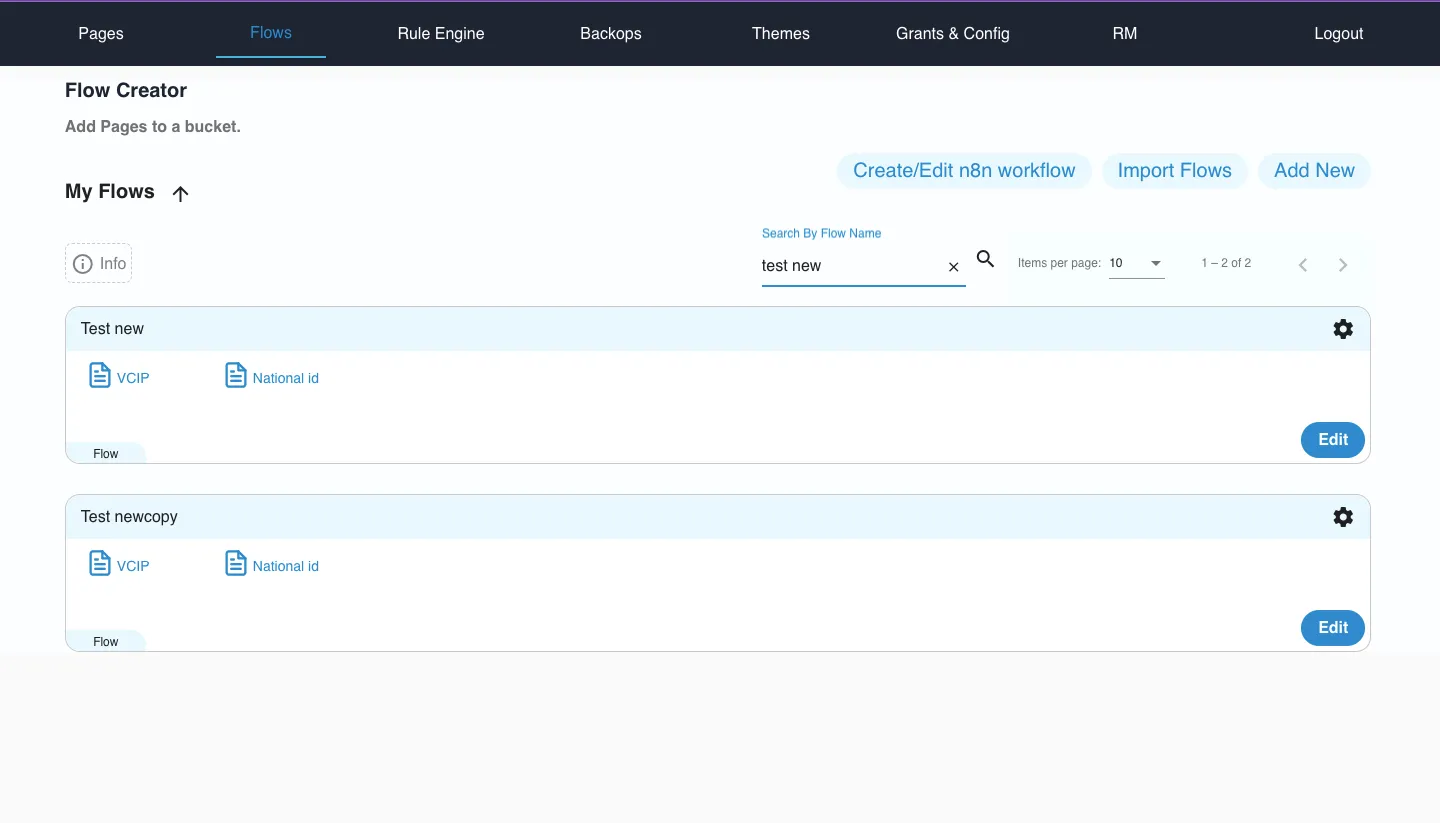
Task: Go to previous page of flows
Action: click(x=1303, y=265)
